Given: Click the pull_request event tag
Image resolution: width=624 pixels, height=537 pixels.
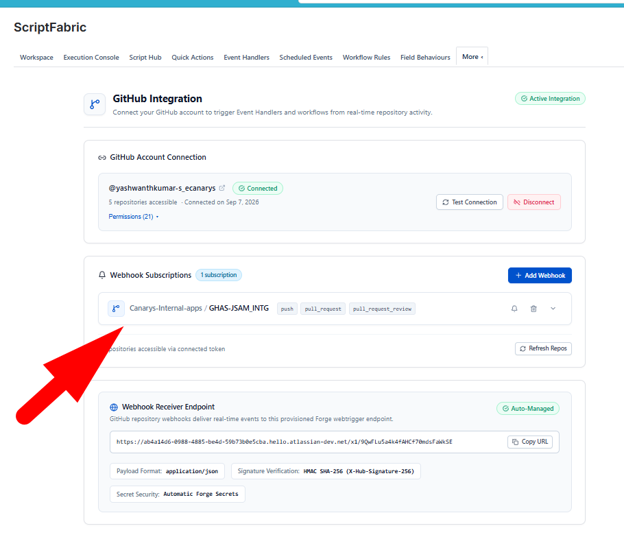Looking at the screenshot, I should 323,309.
